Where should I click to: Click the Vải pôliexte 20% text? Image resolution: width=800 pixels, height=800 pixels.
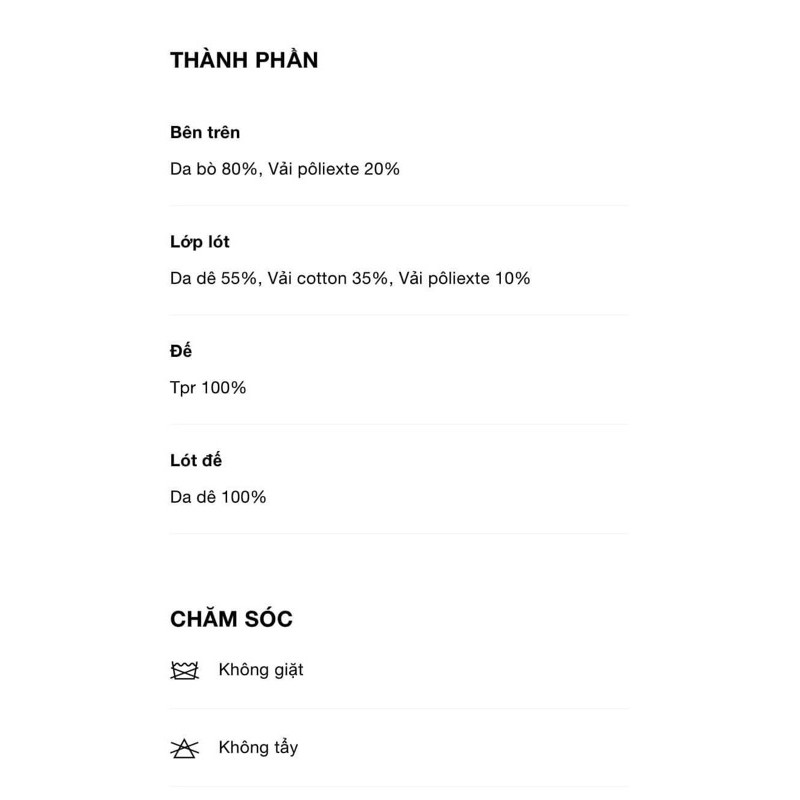pyautogui.click(x=334, y=169)
